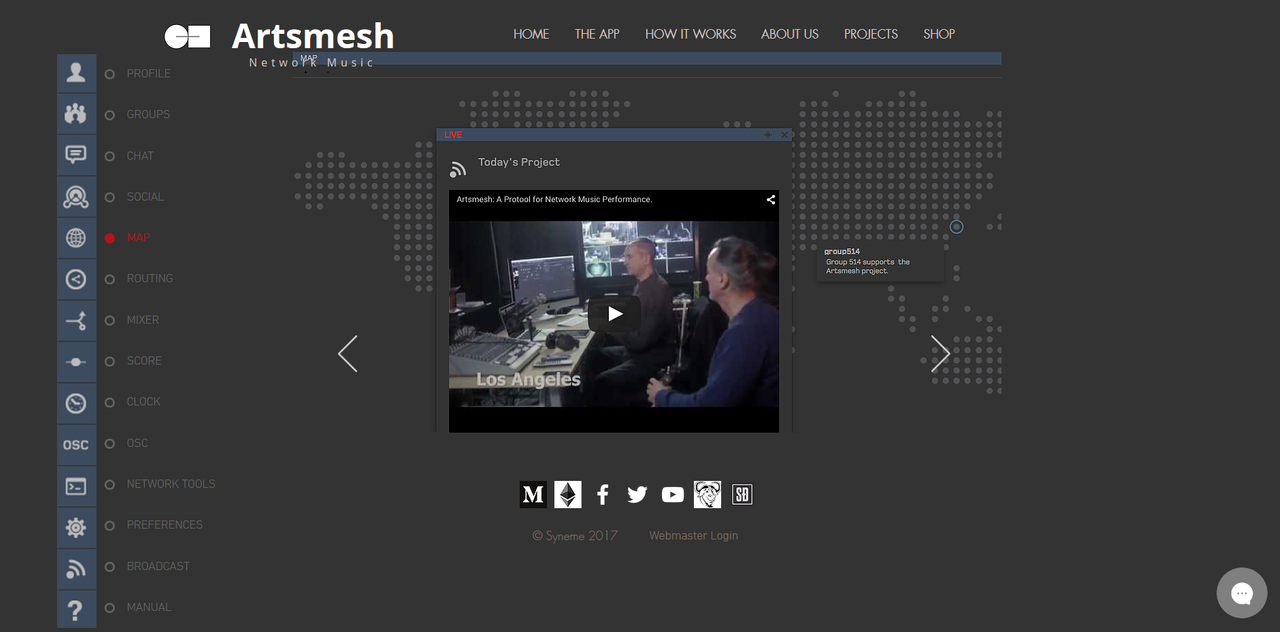Select the Score radio button
Image resolution: width=1280 pixels, height=632 pixels.
click(x=110, y=361)
